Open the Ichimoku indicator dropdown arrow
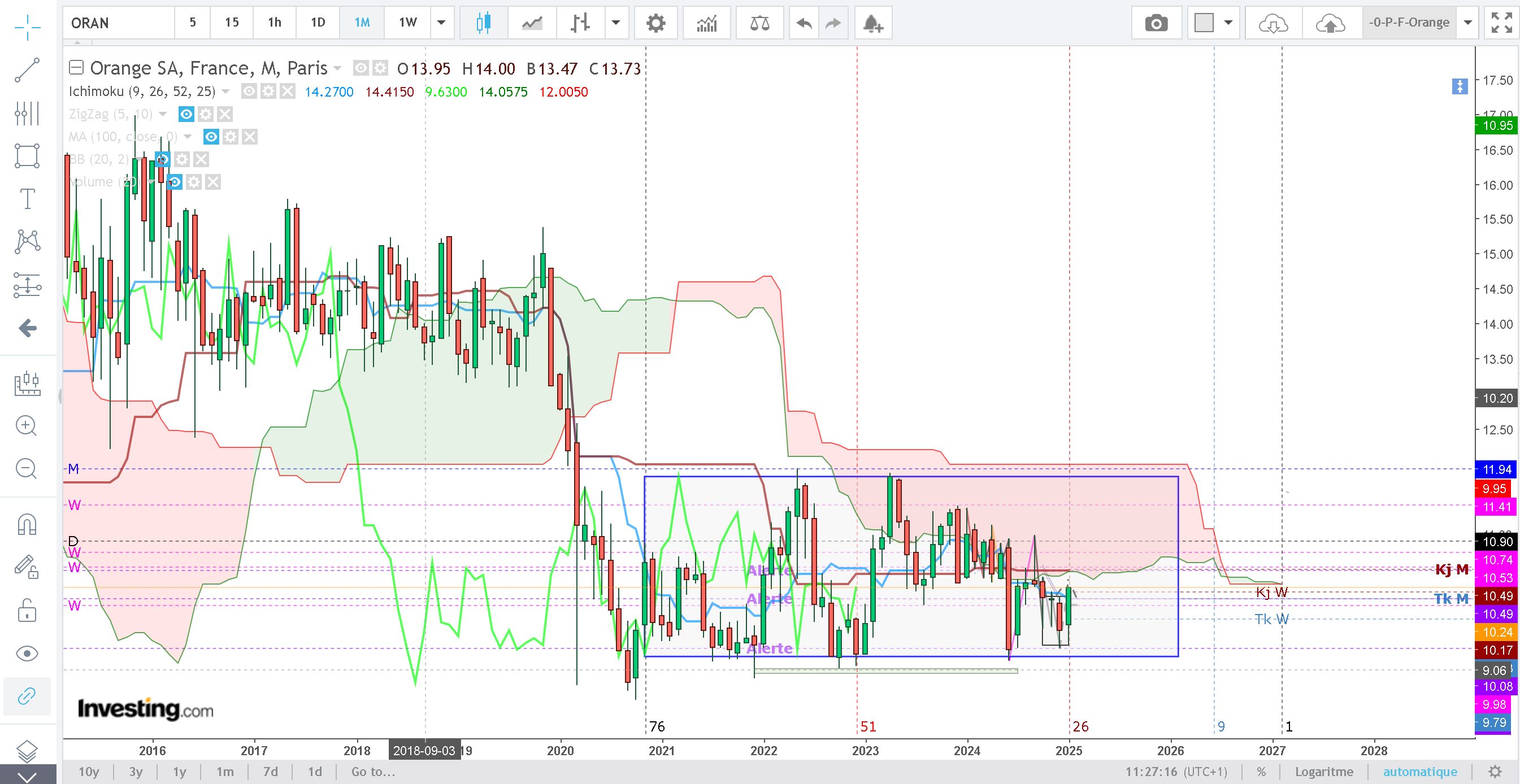This screenshot has height=784, width=1520. (225, 92)
